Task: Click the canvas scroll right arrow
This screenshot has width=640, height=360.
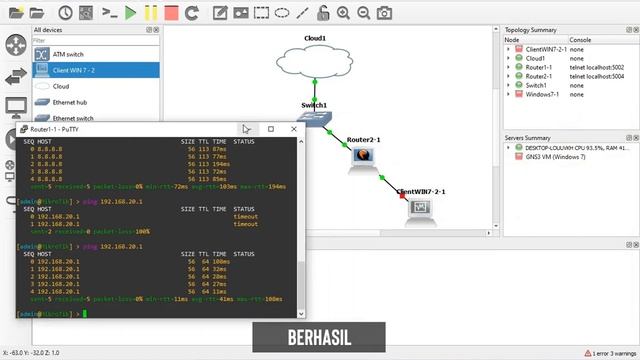Action: 489,233
